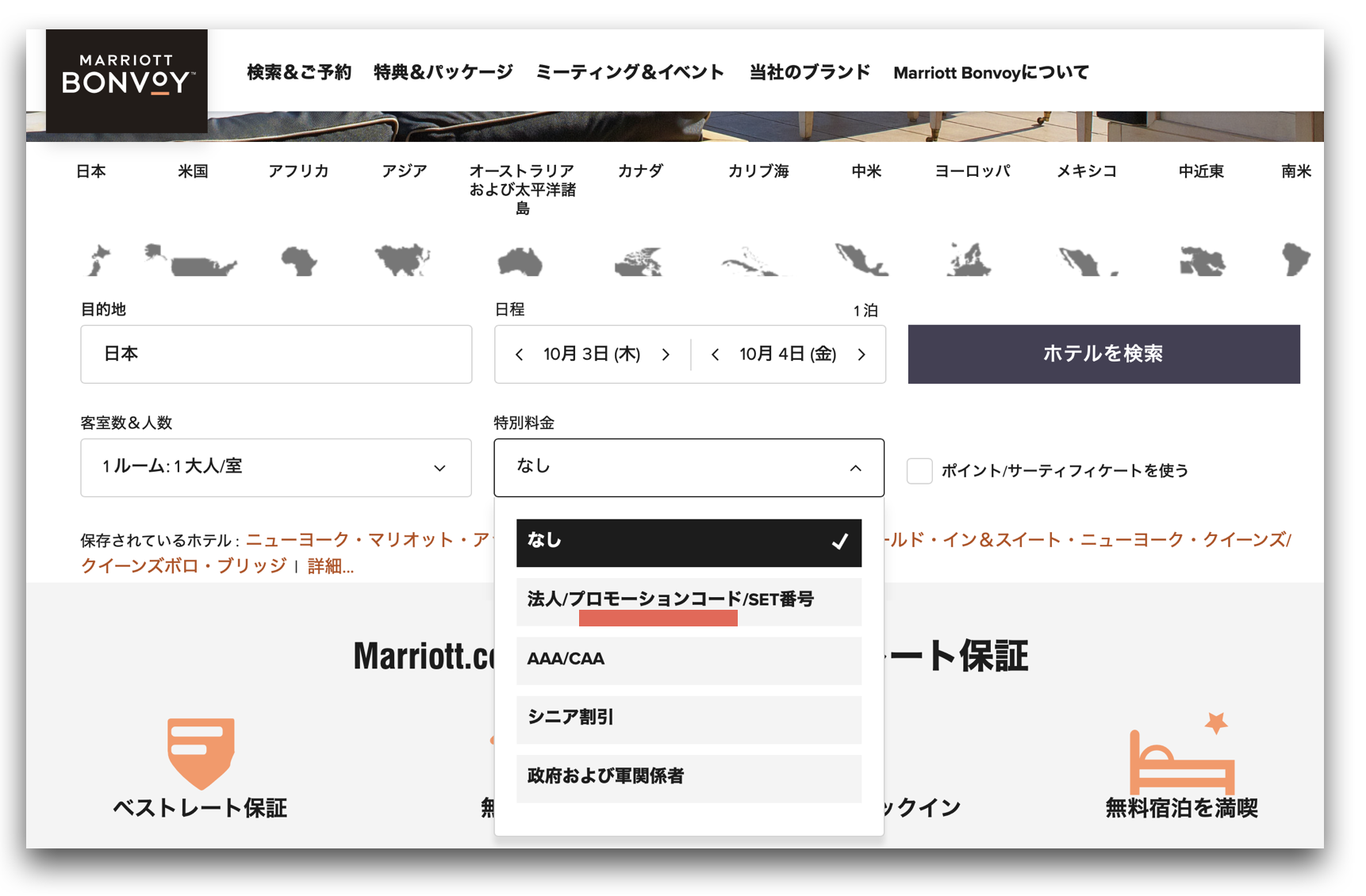
Task: Select the アジア map icon
Action: [x=403, y=259]
